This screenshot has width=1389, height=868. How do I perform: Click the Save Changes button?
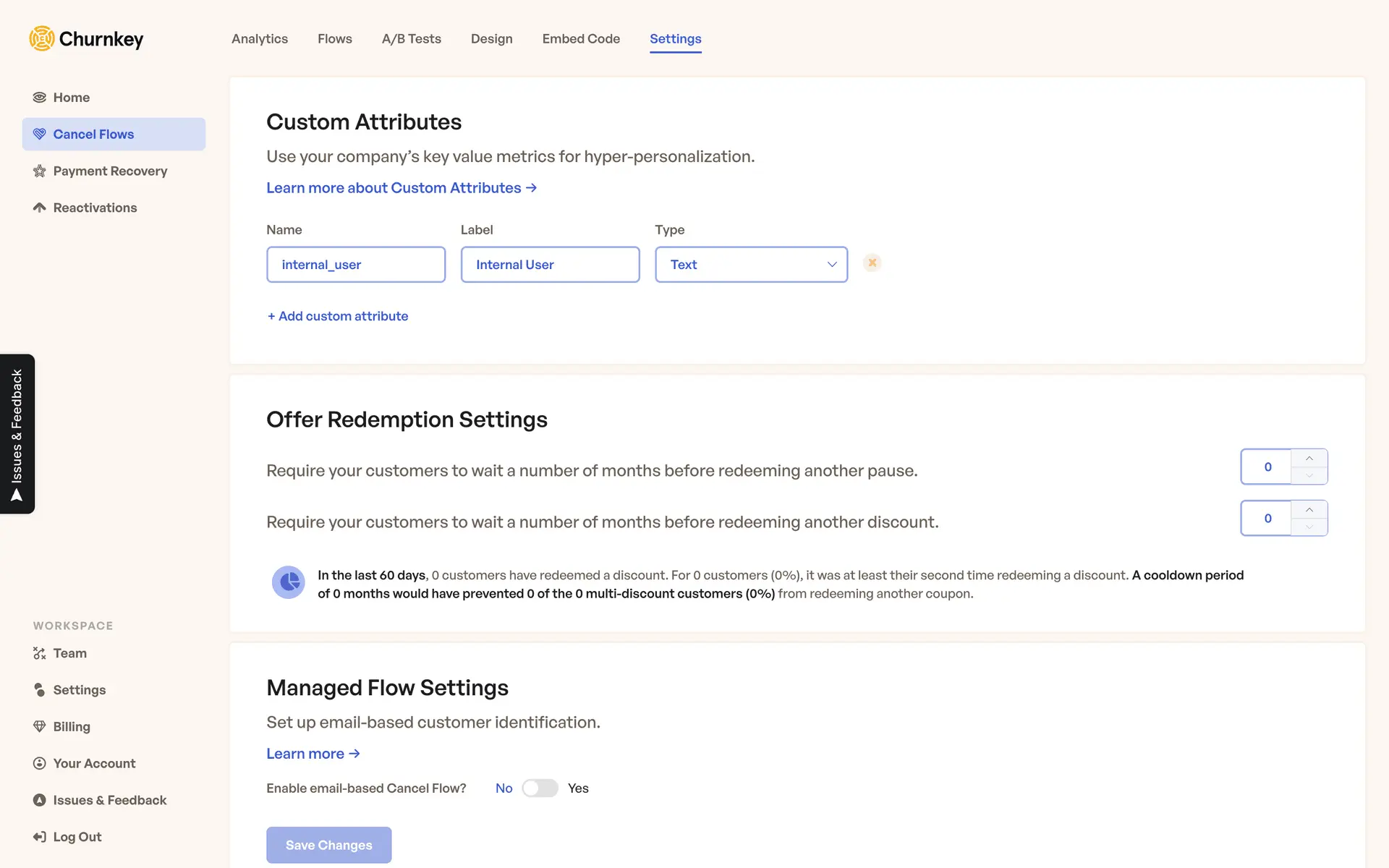[328, 845]
